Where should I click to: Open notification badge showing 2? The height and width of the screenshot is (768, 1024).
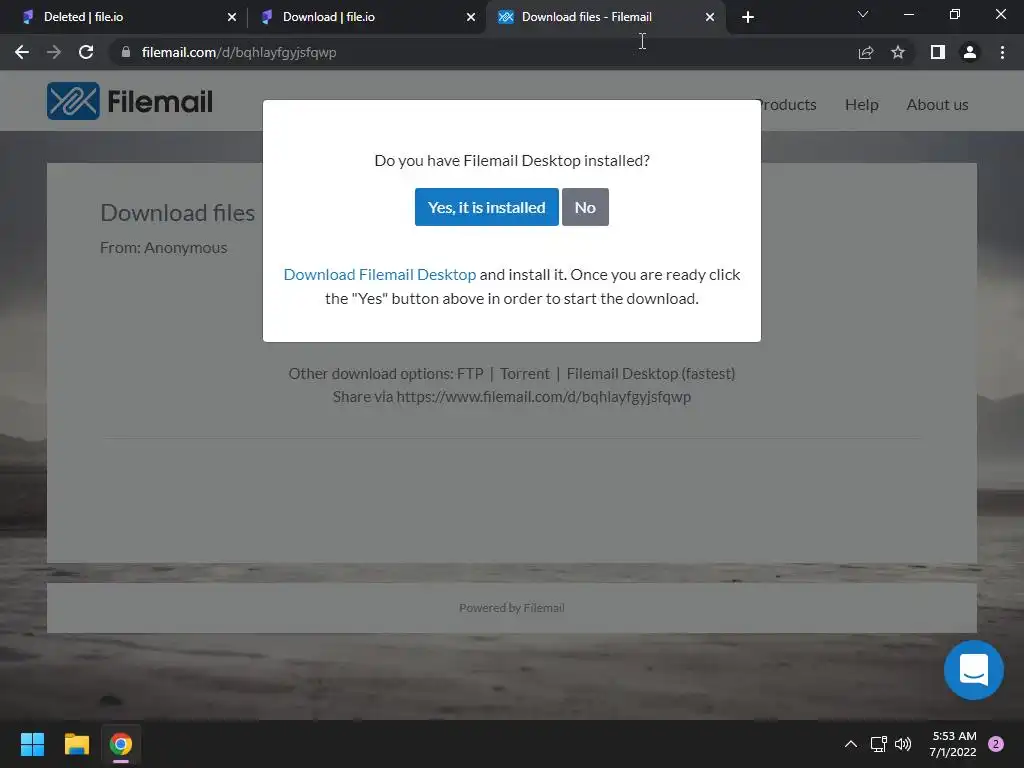click(x=996, y=744)
